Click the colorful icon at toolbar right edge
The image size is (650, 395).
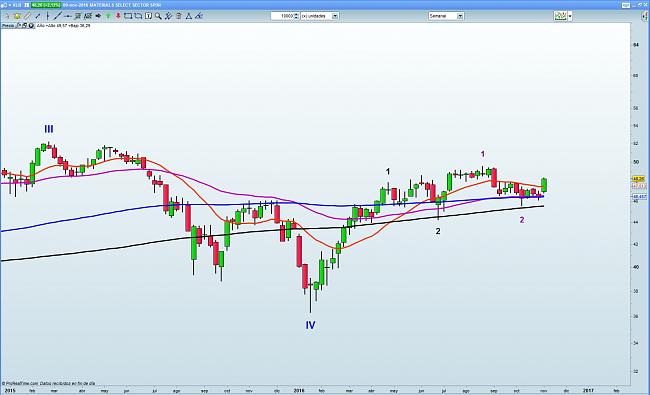pyautogui.click(x=645, y=16)
